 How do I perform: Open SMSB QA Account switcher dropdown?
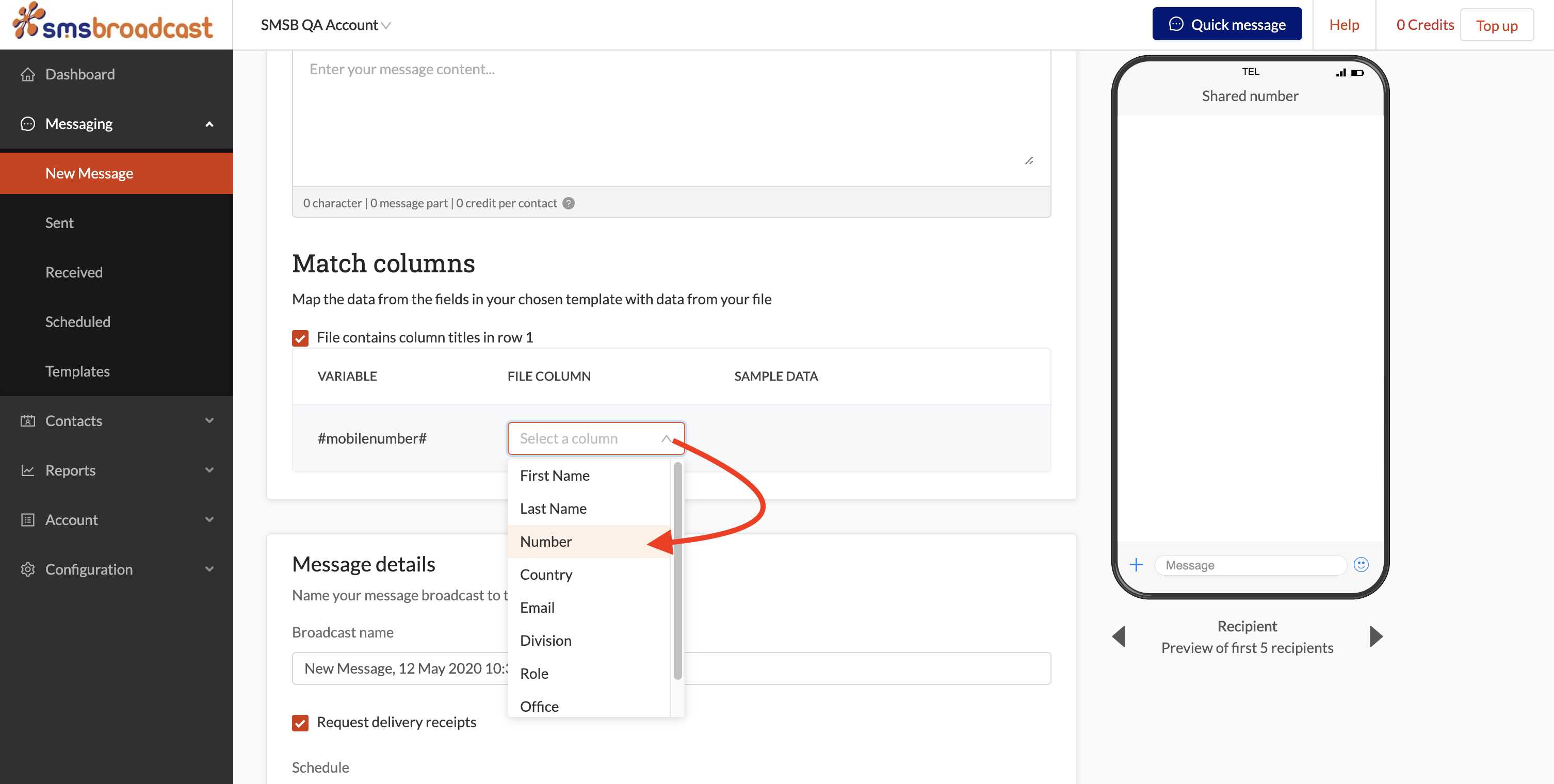point(326,25)
